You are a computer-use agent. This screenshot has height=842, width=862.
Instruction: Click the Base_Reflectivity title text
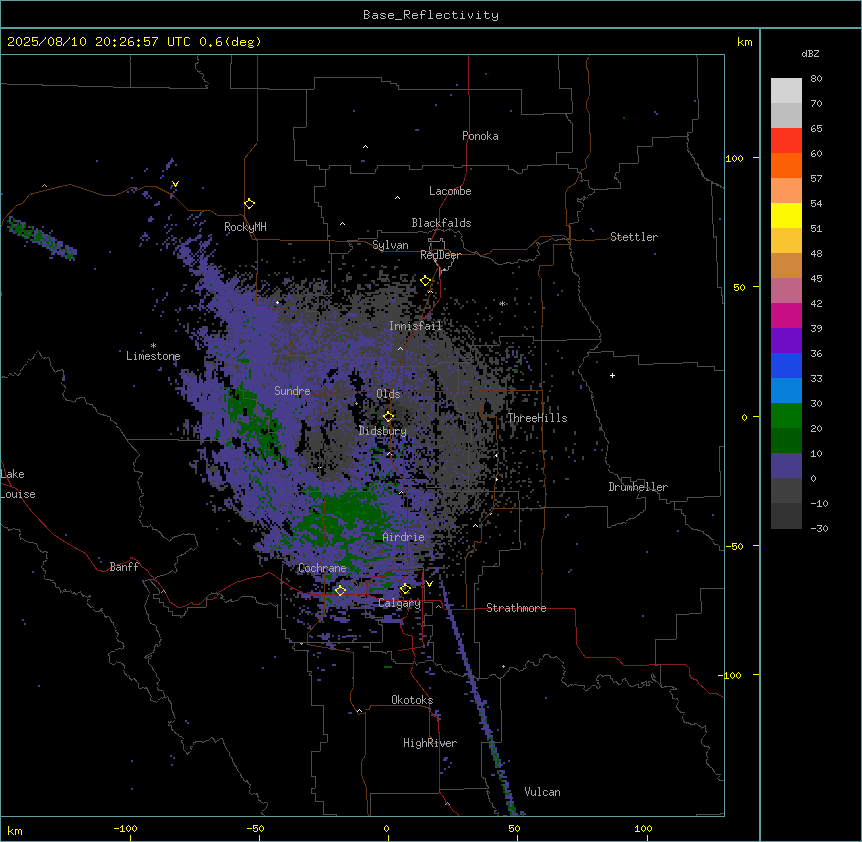[x=431, y=15]
